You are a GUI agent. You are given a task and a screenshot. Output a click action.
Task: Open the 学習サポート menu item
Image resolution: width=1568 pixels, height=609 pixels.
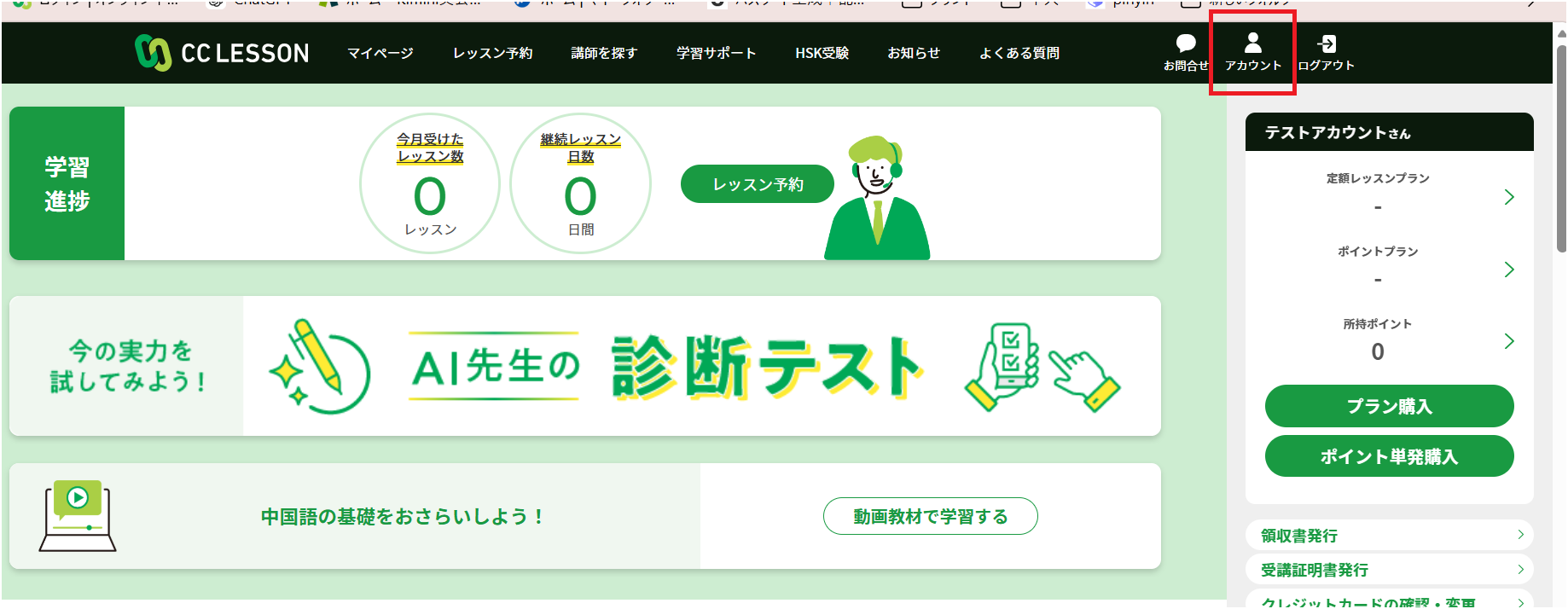tap(716, 53)
